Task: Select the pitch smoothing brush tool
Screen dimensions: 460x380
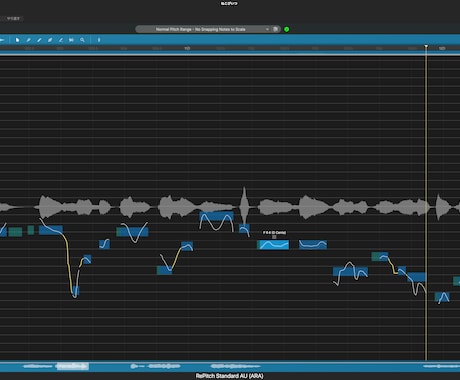Action: 61,40
